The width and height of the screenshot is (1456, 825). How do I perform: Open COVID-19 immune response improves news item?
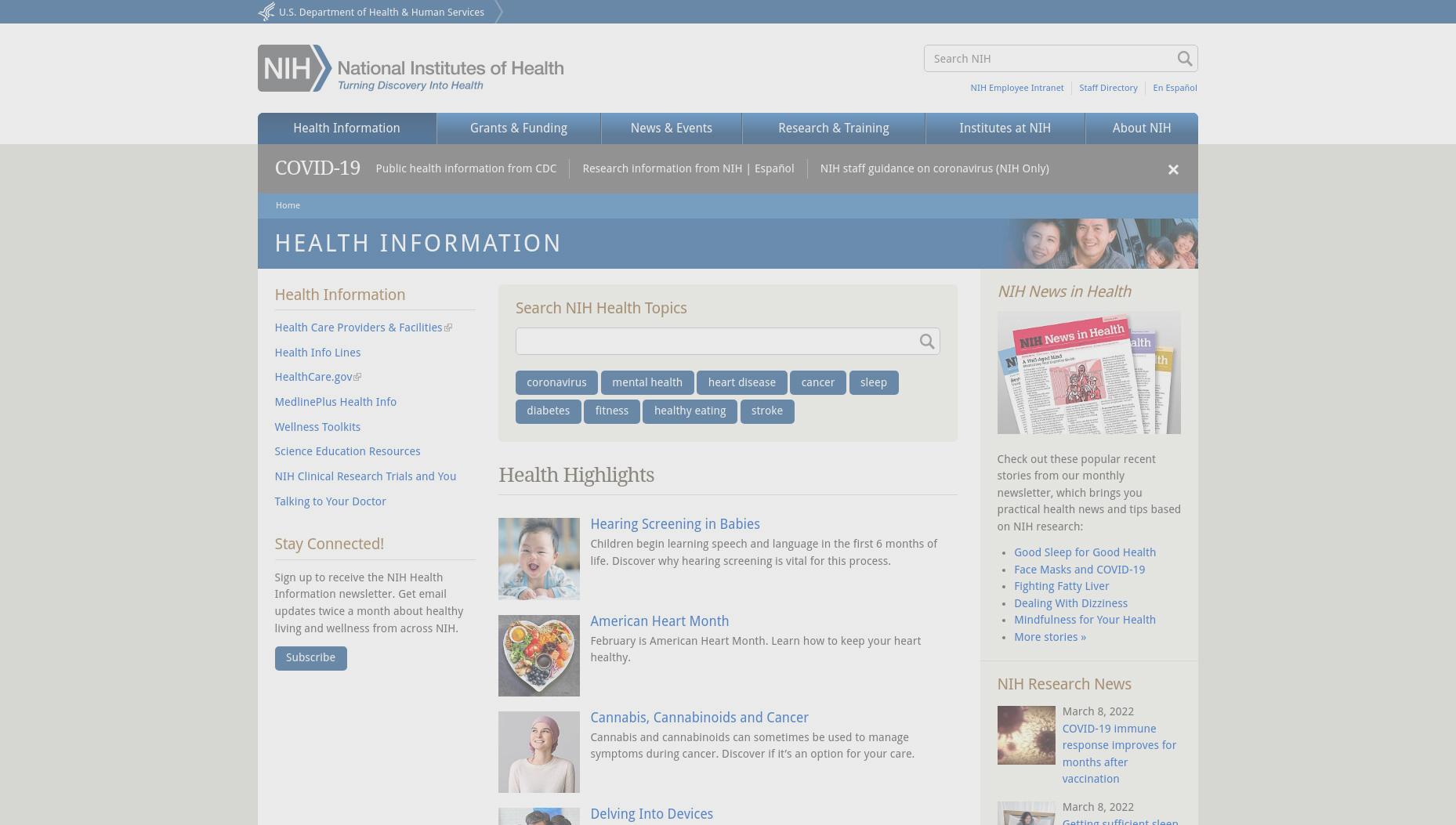click(1119, 754)
